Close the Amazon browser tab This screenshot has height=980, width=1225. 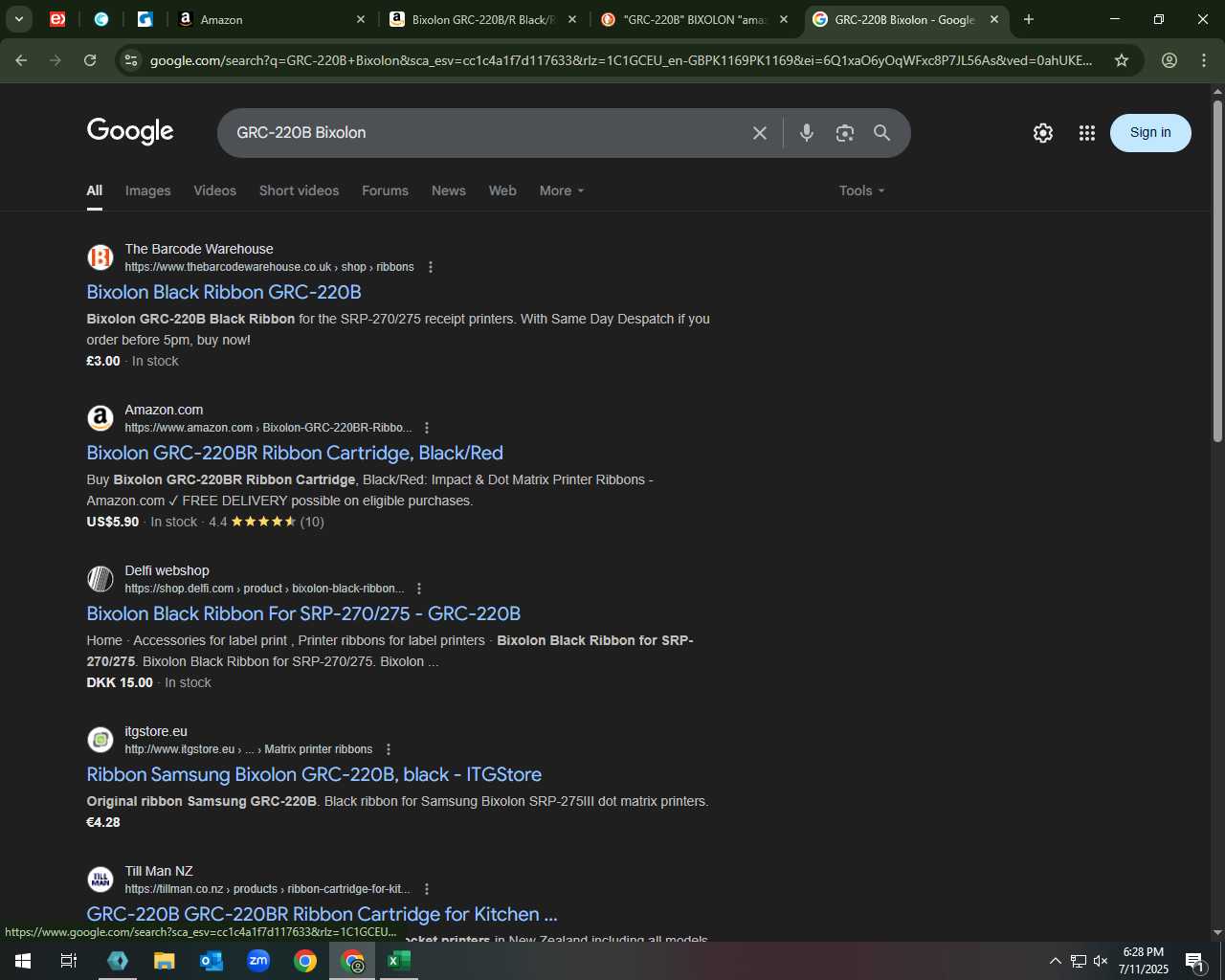coord(361,19)
